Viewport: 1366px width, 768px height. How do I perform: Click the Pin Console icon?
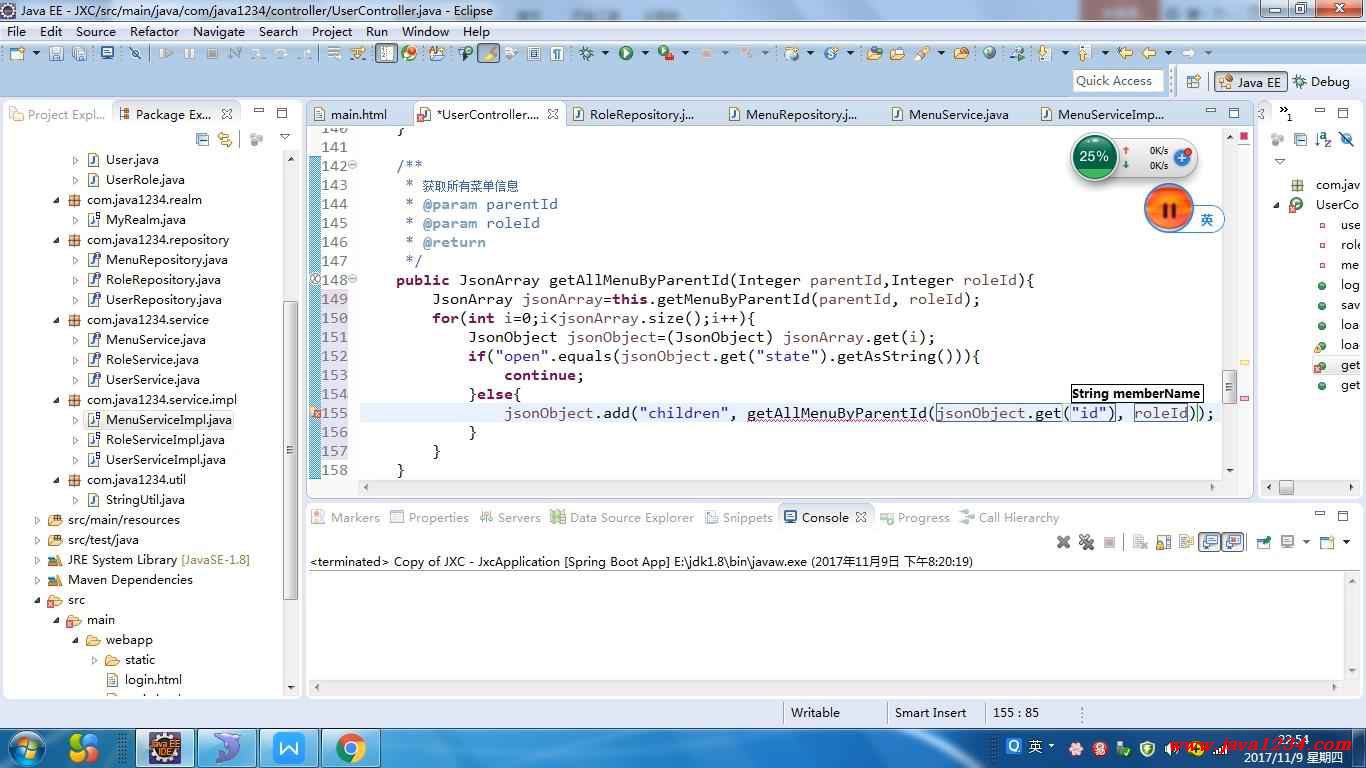tap(1264, 542)
